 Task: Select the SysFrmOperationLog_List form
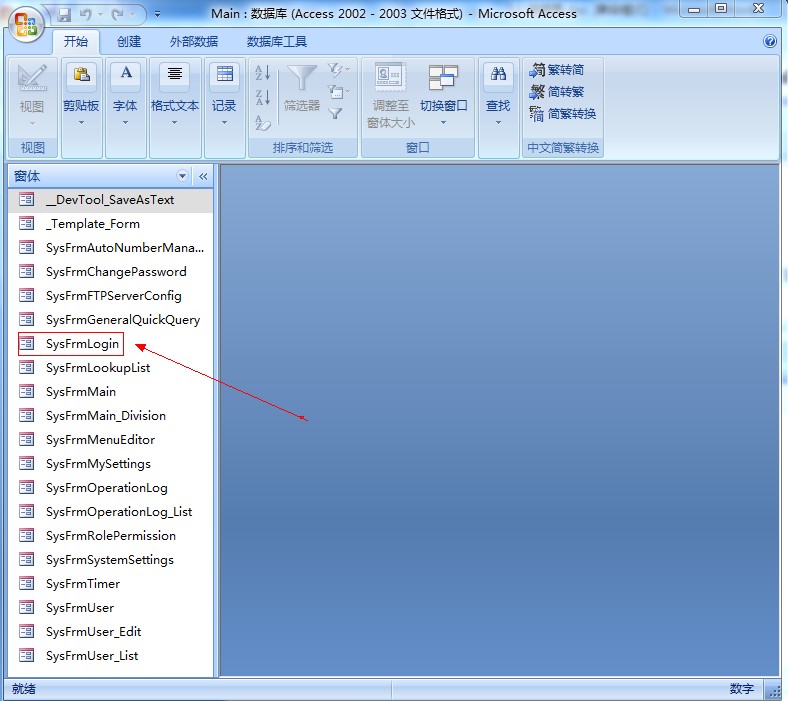tap(111, 512)
